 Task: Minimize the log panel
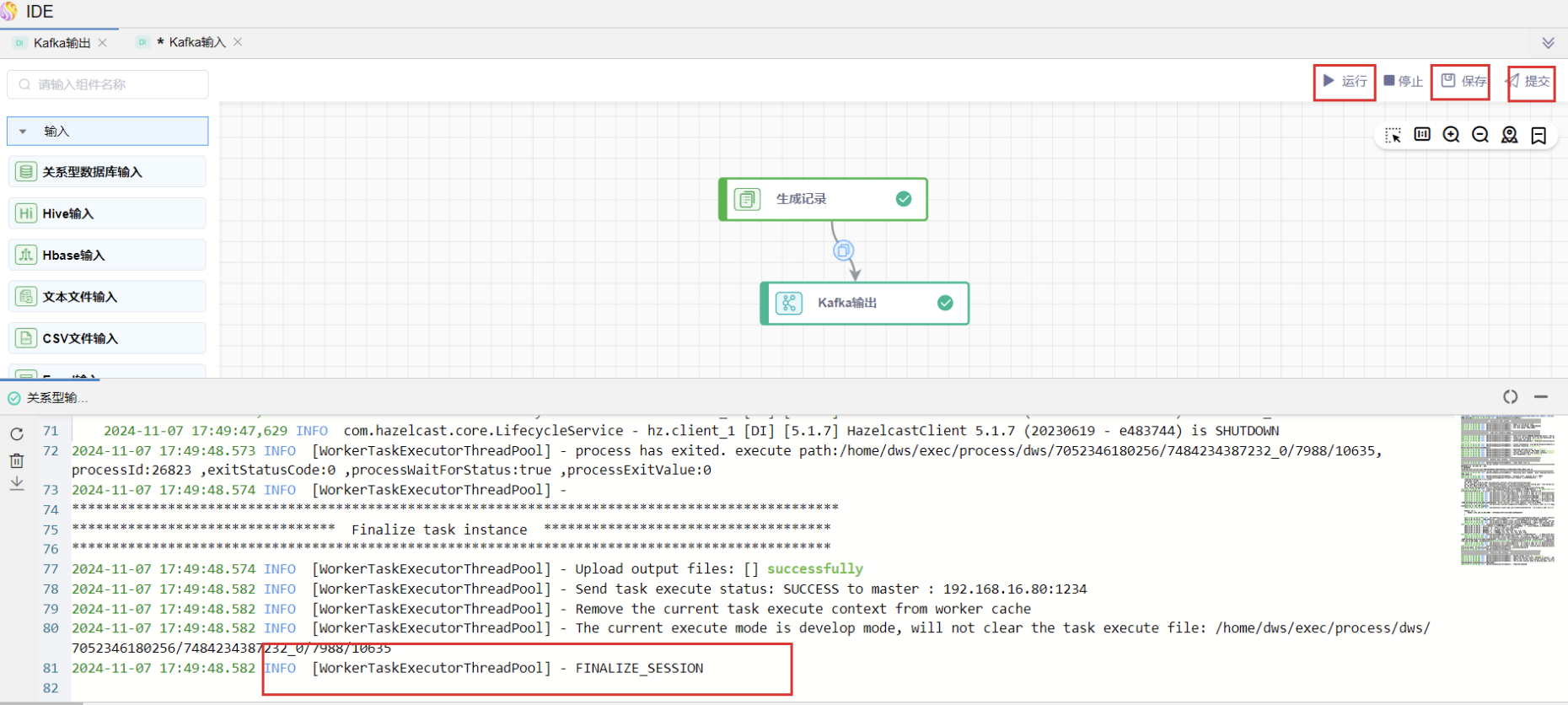coord(1541,396)
